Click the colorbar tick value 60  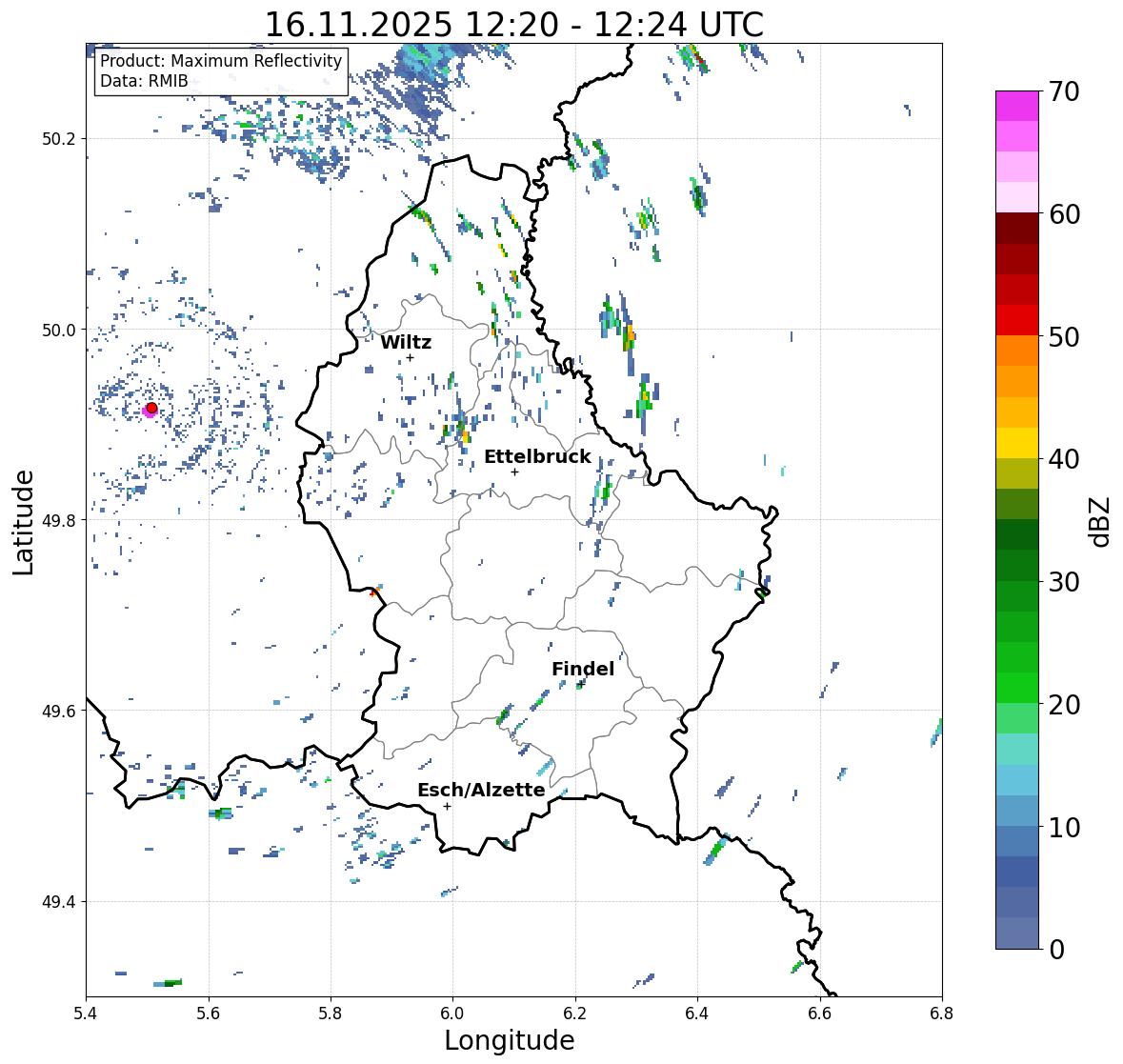pos(1064,214)
